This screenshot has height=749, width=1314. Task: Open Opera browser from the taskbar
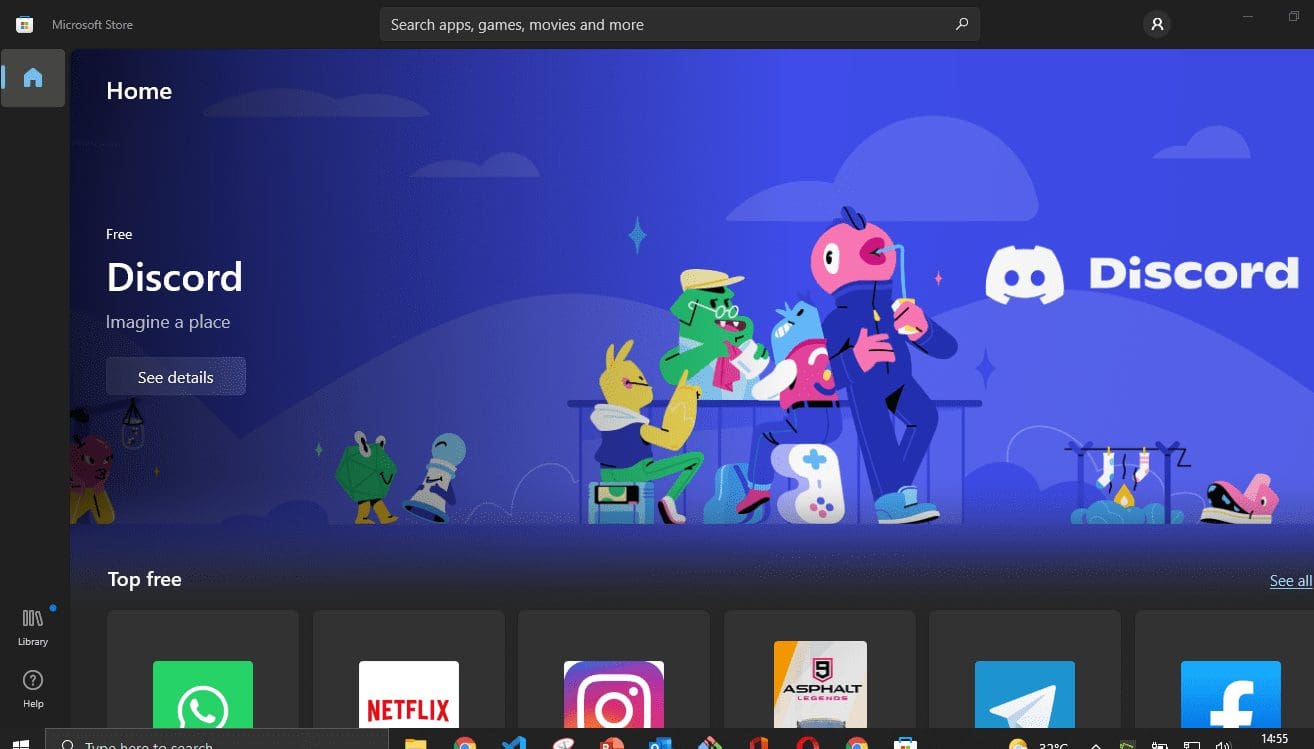[x=807, y=743]
